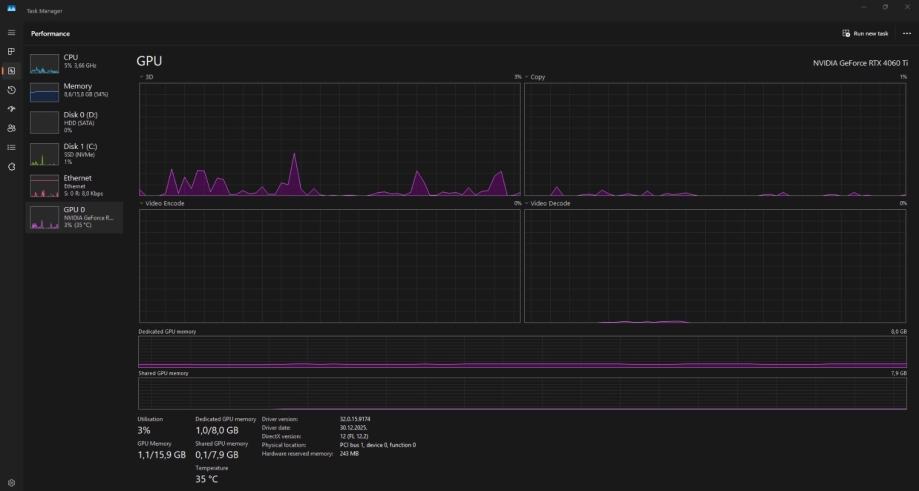This screenshot has height=491, width=919.
Task: Click the GPU Memory value 1,1/15,9 GB
Action: [162, 455]
